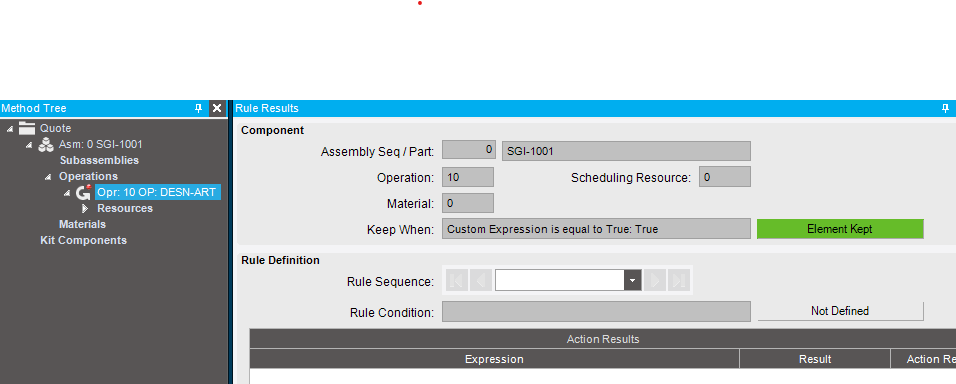This screenshot has width=956, height=384.
Task: Select Opr: 10 OP: DESN-ART node
Action: 157,193
